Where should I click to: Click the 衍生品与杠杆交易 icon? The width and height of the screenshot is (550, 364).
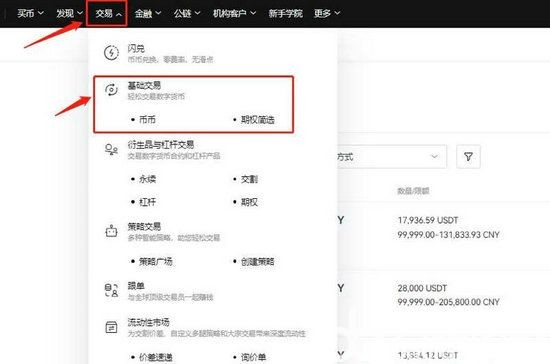click(x=112, y=150)
